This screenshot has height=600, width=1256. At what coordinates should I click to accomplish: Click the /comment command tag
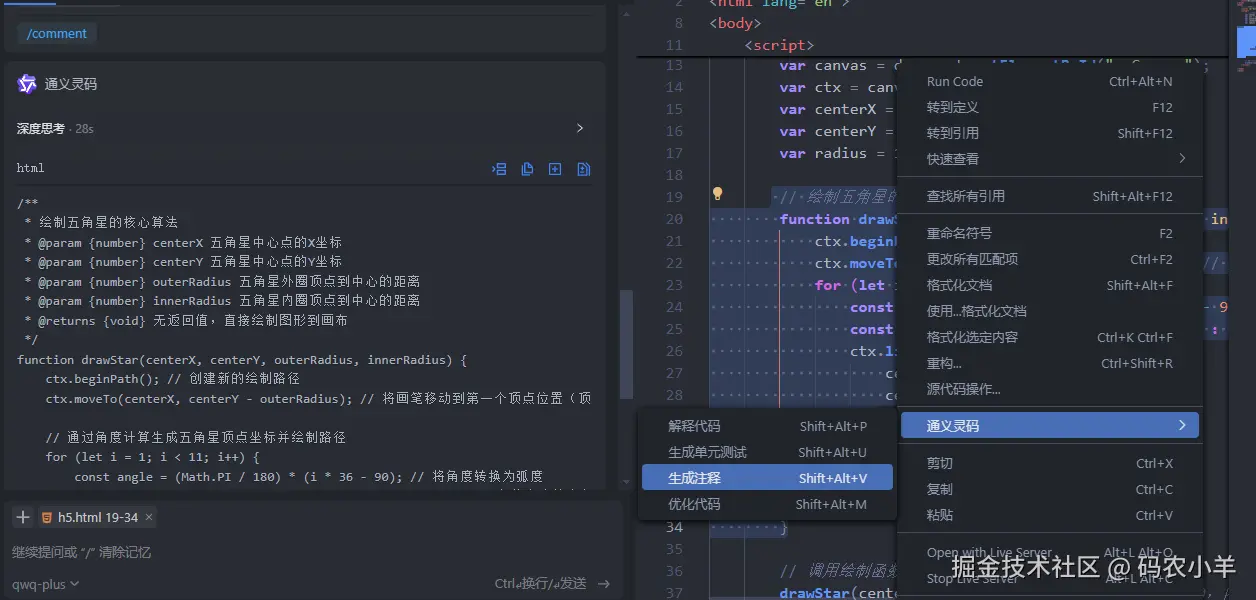point(57,33)
